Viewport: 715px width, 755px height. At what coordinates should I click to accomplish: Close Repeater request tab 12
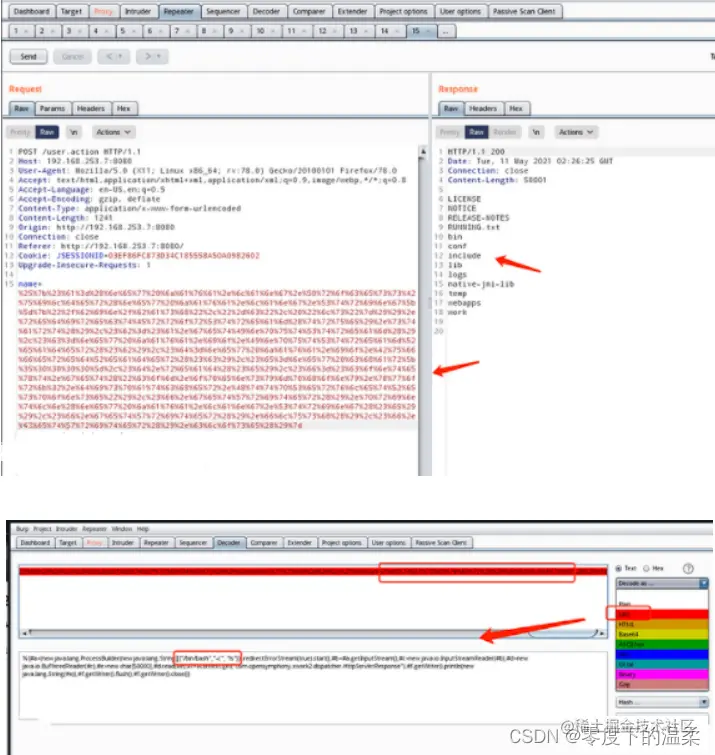[335, 31]
